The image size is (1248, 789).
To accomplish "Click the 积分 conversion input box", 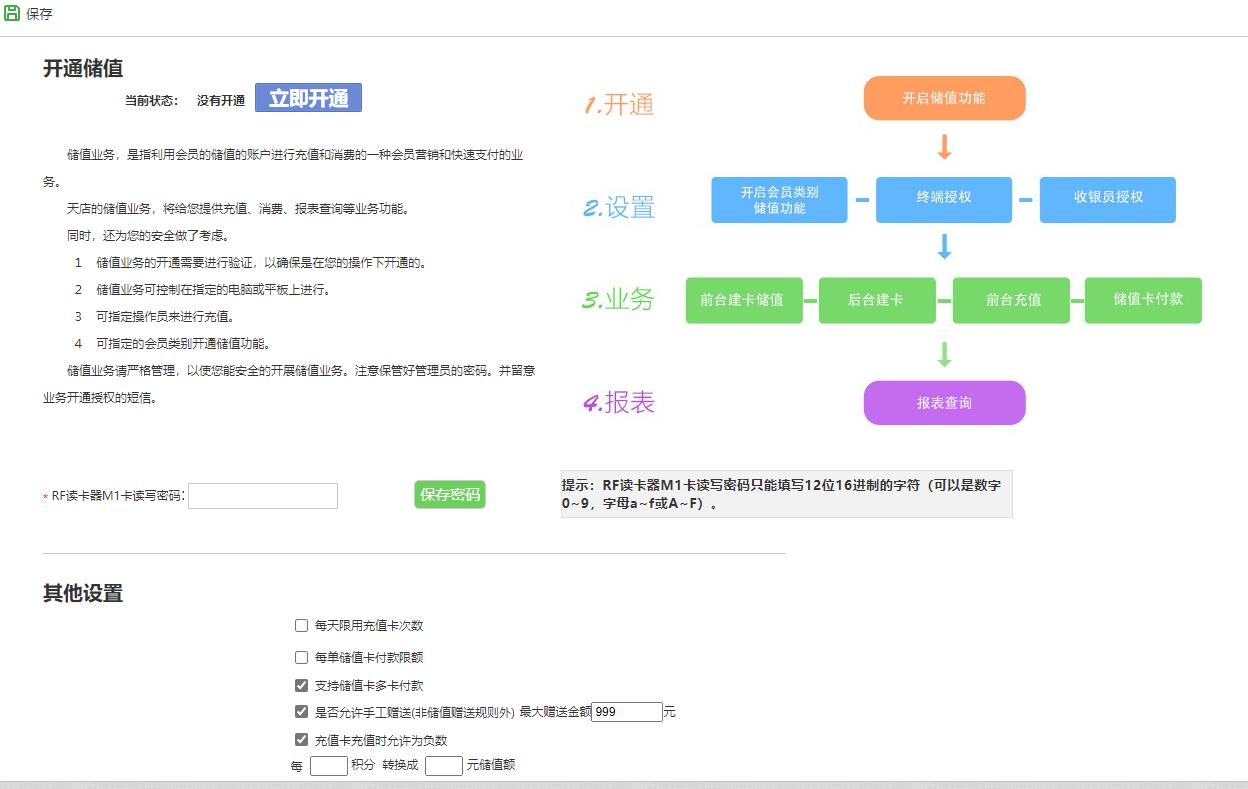I will (x=328, y=764).
